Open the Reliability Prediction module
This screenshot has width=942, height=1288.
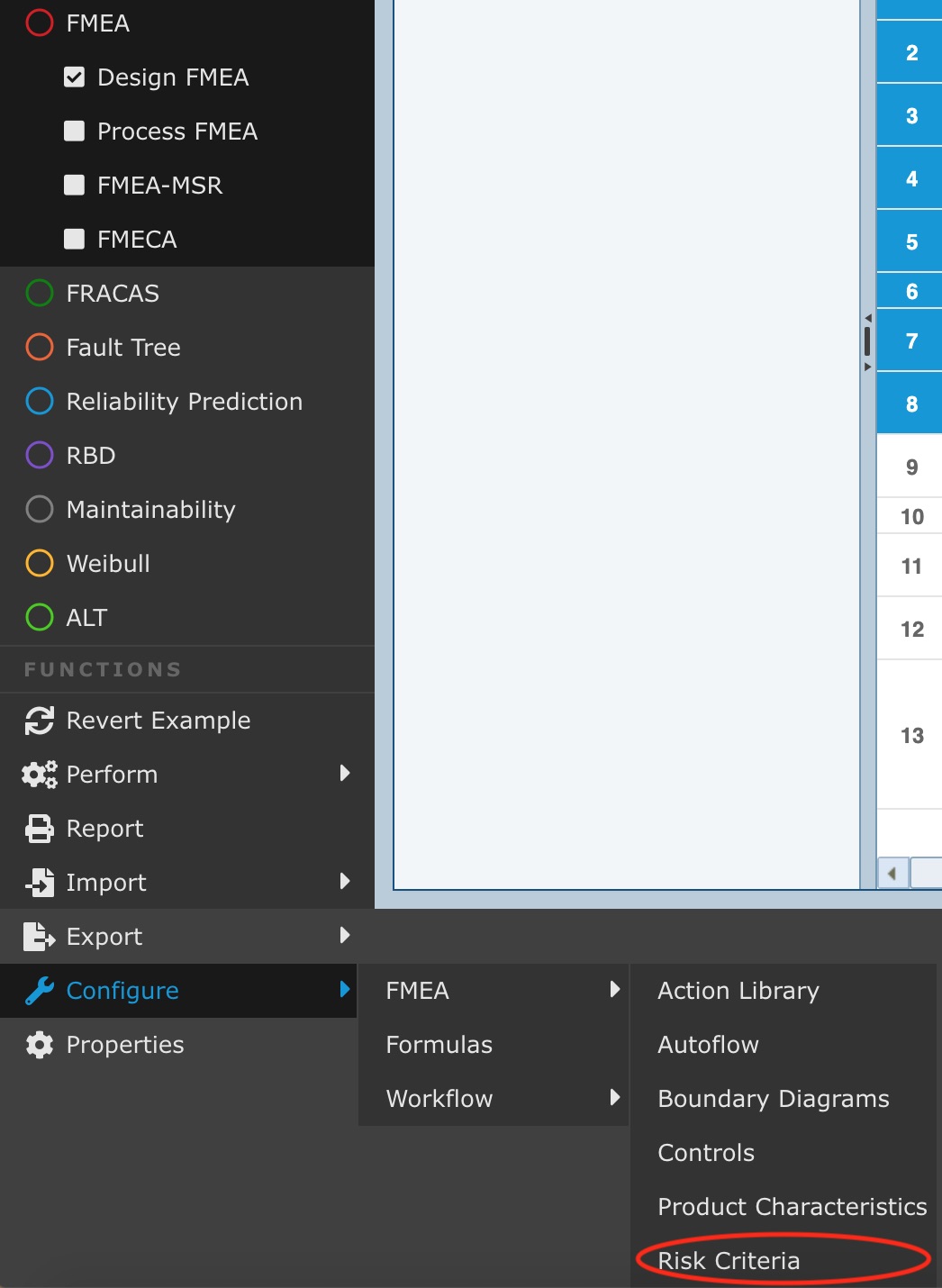tap(184, 402)
